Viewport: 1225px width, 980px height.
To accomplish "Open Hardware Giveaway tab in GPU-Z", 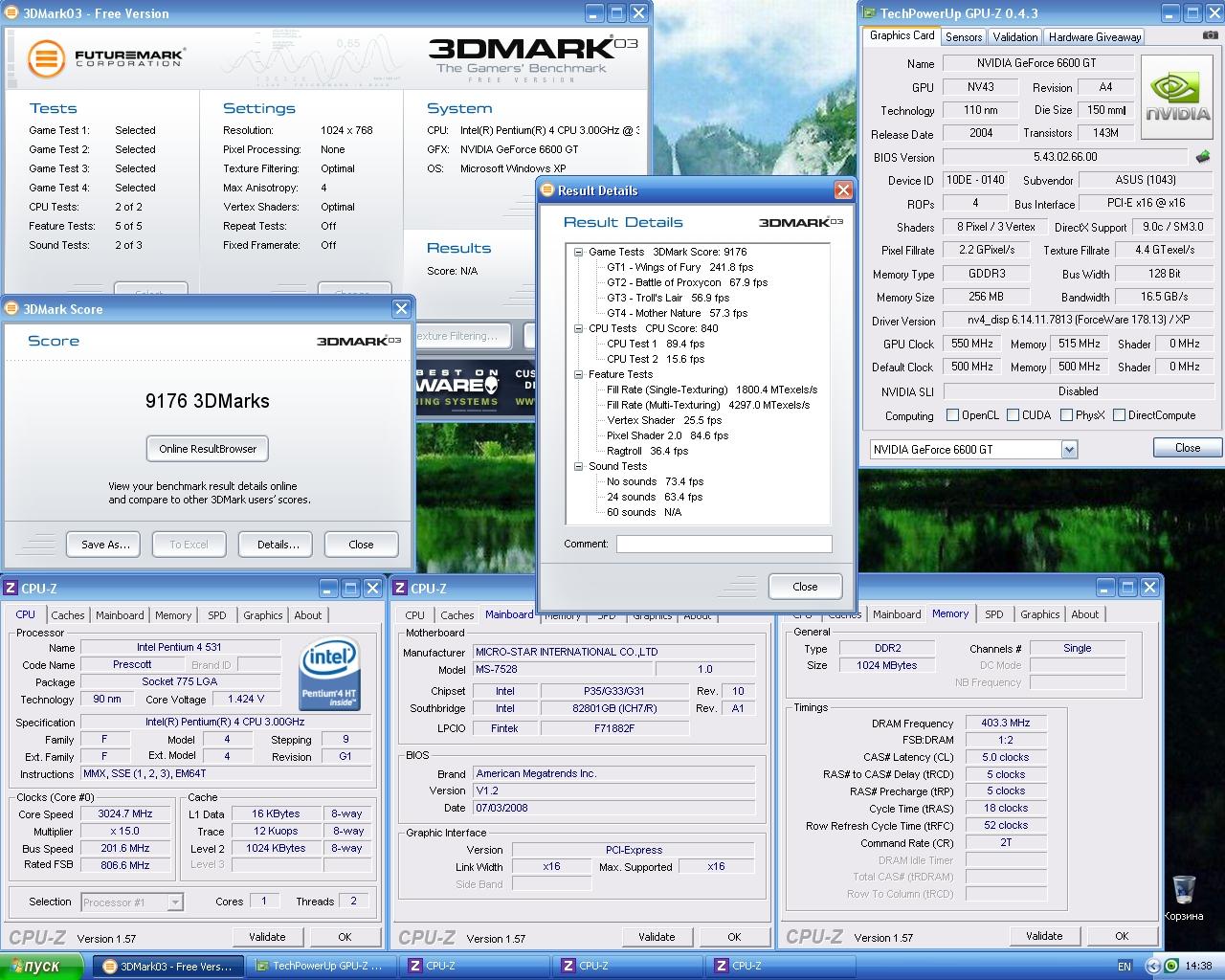I will [x=1095, y=37].
